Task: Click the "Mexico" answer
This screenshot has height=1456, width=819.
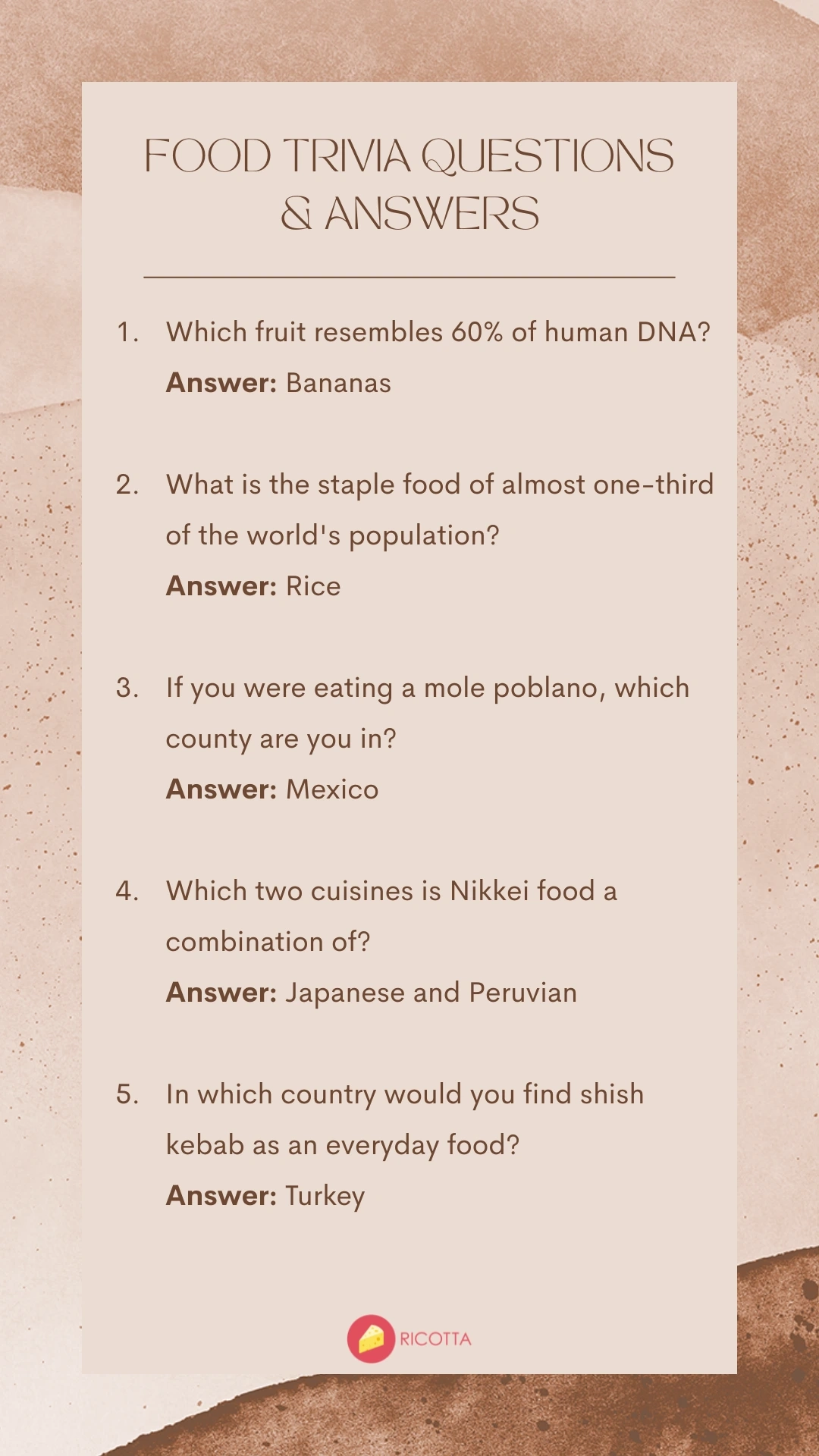Action: (x=332, y=789)
